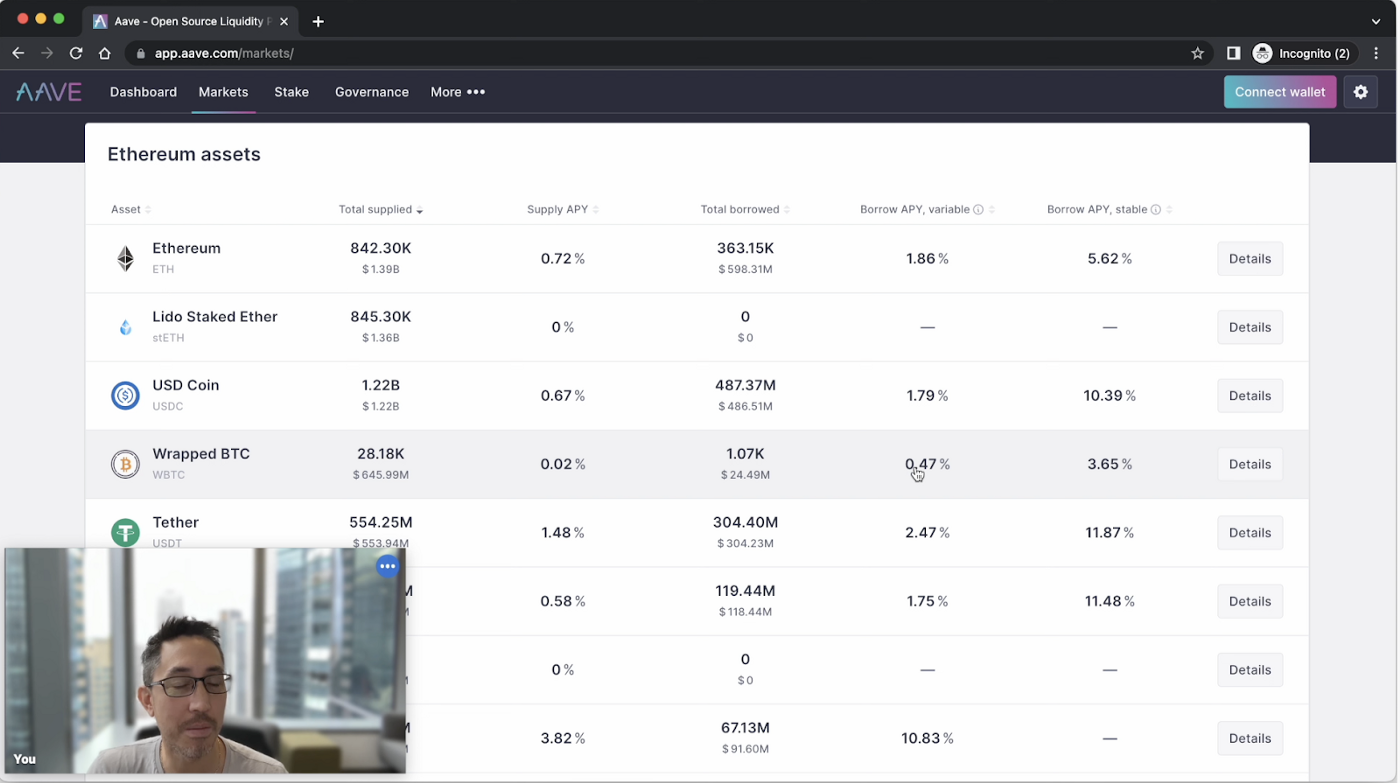
Task: Open the More menu
Action: [x=457, y=92]
